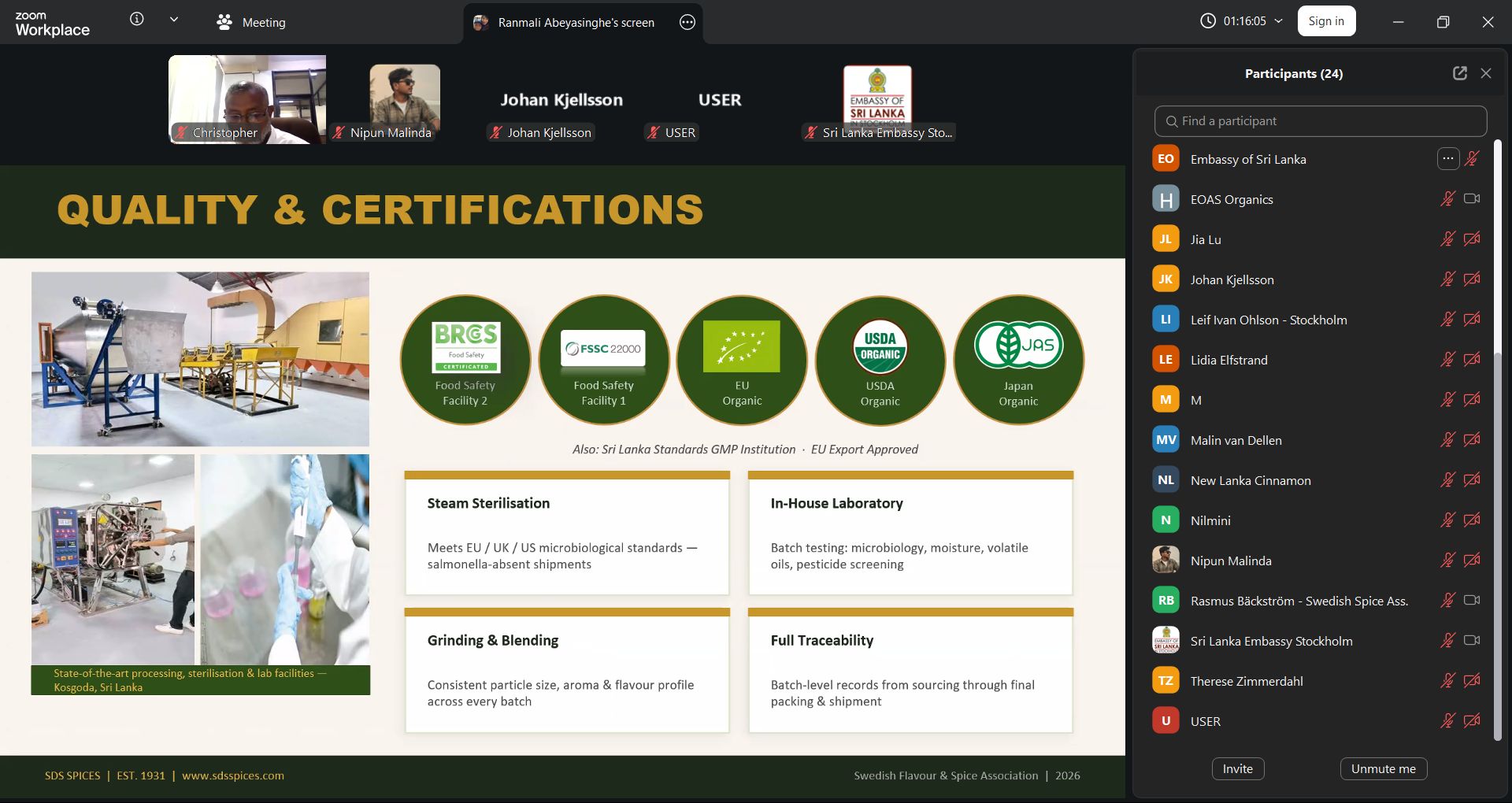The image size is (1512, 803).
Task: Click the Unmute me button
Action: [x=1384, y=769]
